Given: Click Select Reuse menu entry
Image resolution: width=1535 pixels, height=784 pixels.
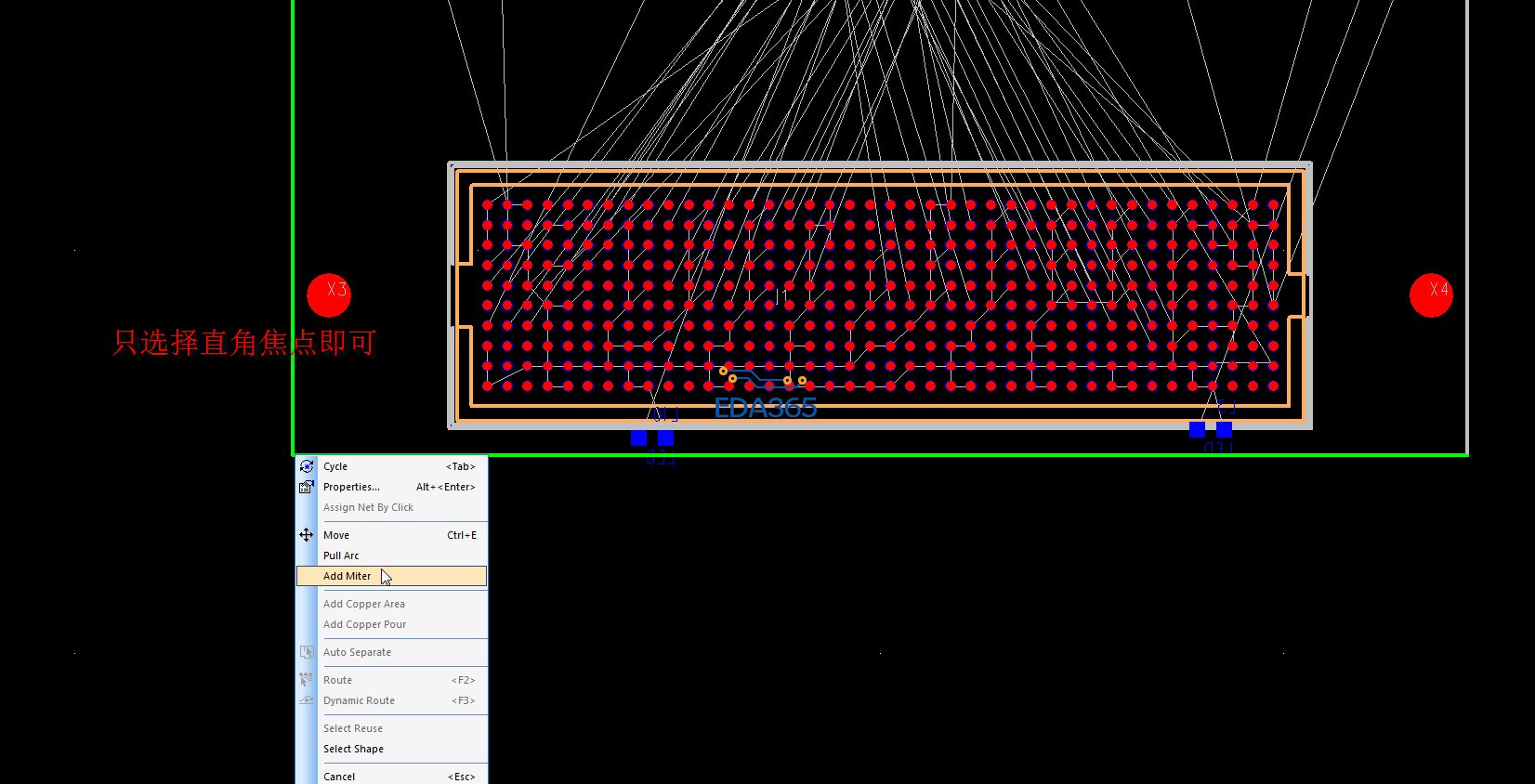Looking at the screenshot, I should pyautogui.click(x=353, y=728).
